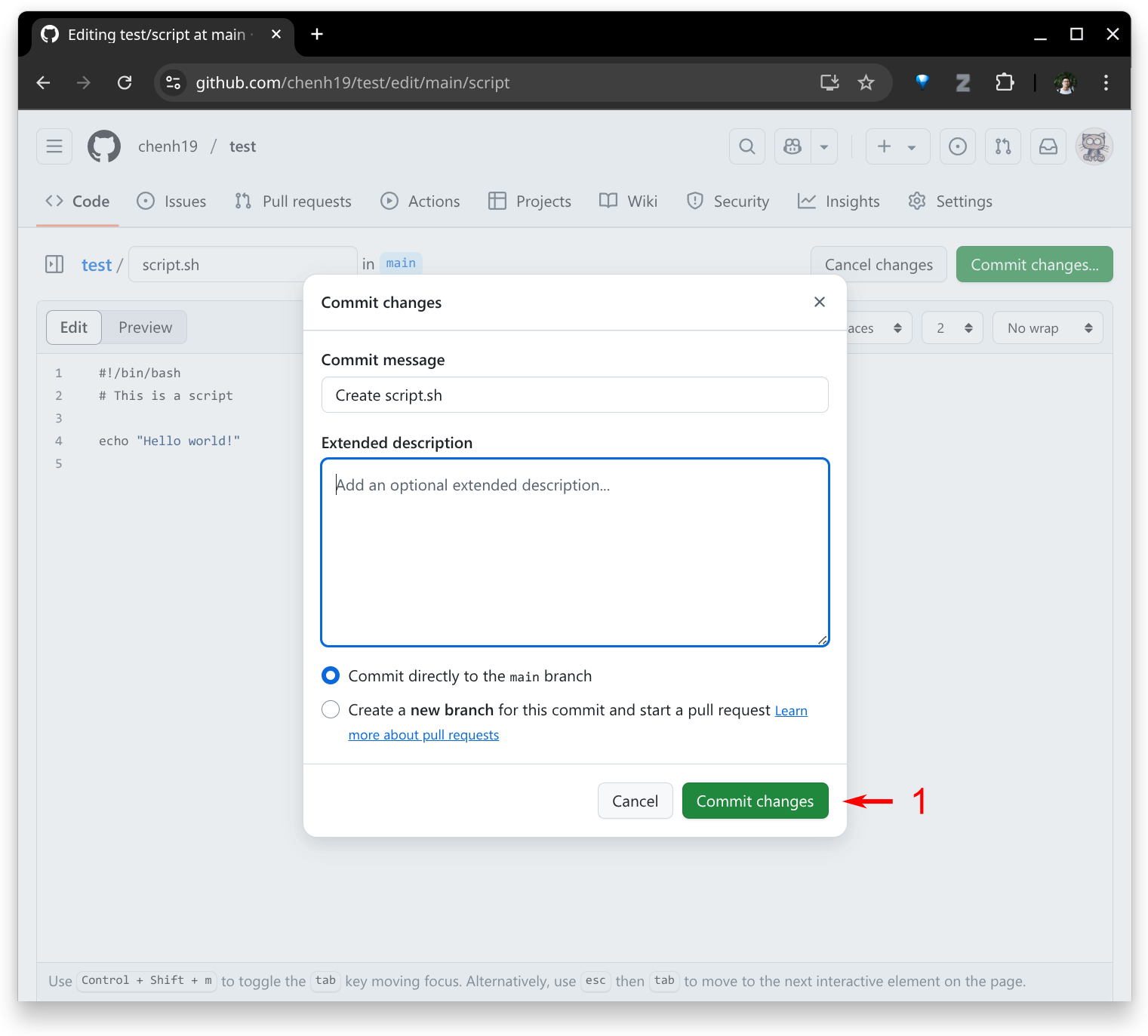Image resolution: width=1148 pixels, height=1036 pixels.
Task: Expand the Copilot dropdown arrow
Action: (x=824, y=146)
